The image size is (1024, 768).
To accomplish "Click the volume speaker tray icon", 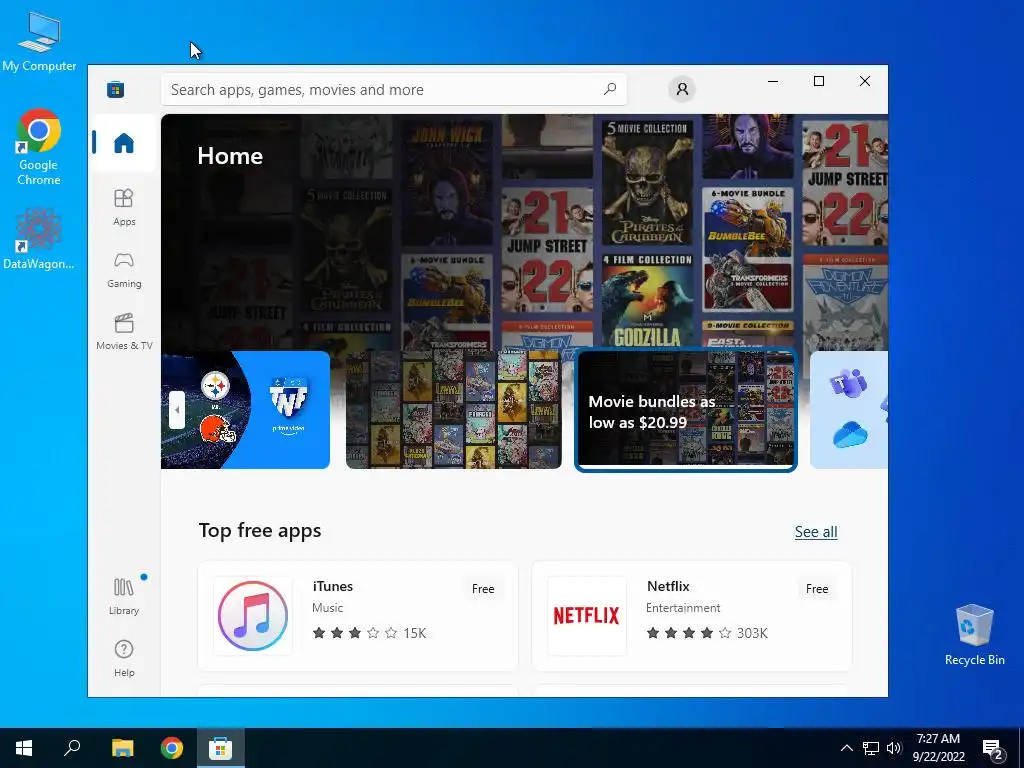I will click(x=894, y=748).
